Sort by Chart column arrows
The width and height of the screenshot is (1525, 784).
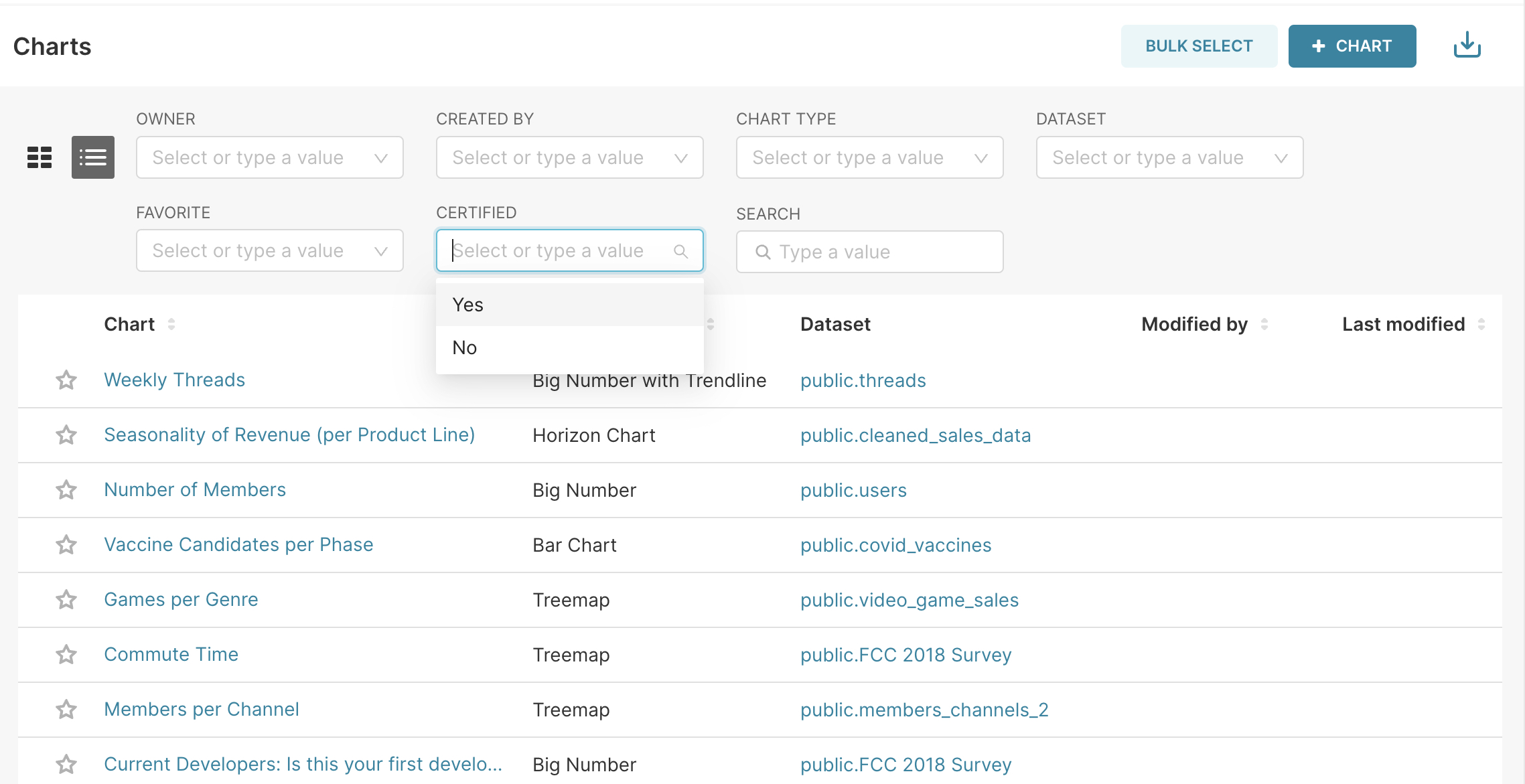pyautogui.click(x=171, y=324)
